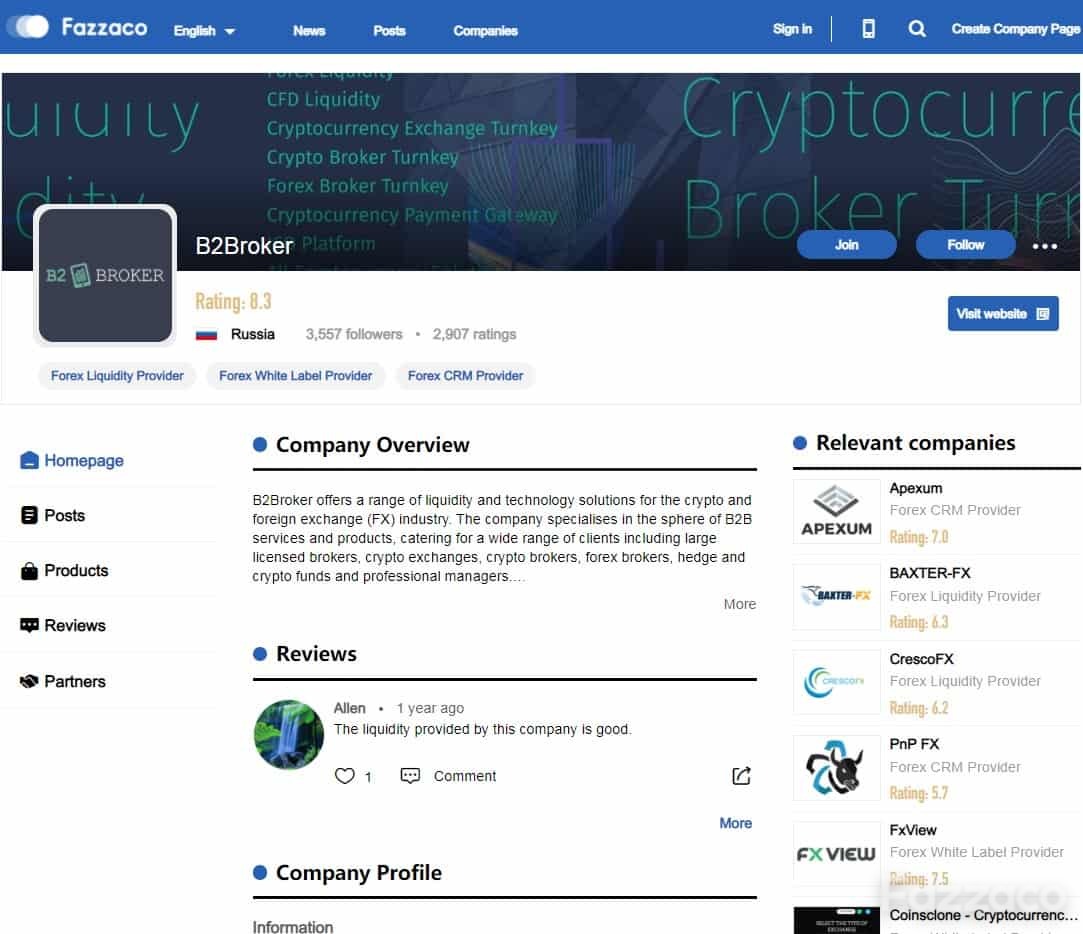1083x934 pixels.
Task: Click the Fazzaco logo in the header
Action: [x=104, y=28]
